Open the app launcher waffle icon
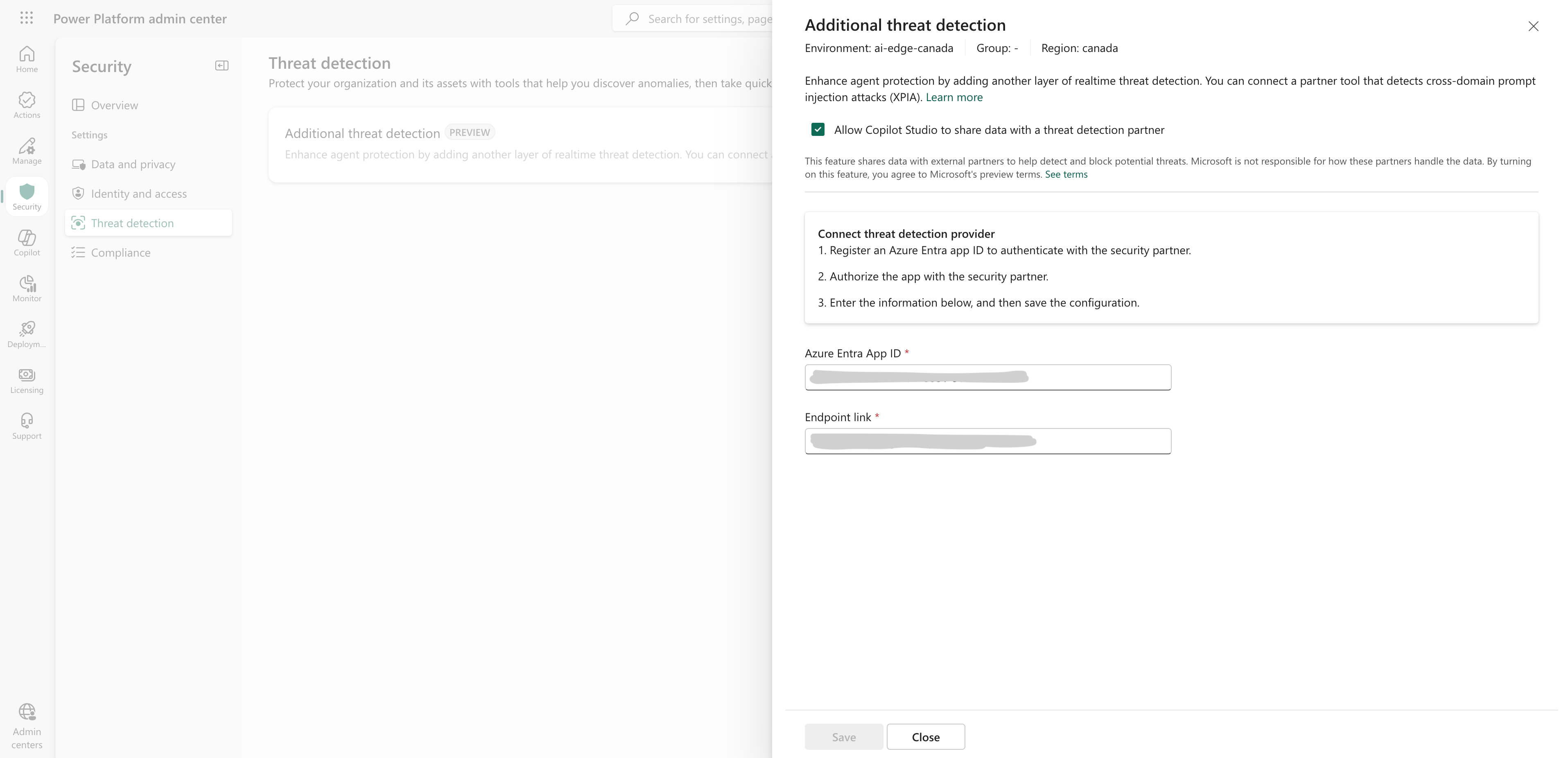 (26, 18)
